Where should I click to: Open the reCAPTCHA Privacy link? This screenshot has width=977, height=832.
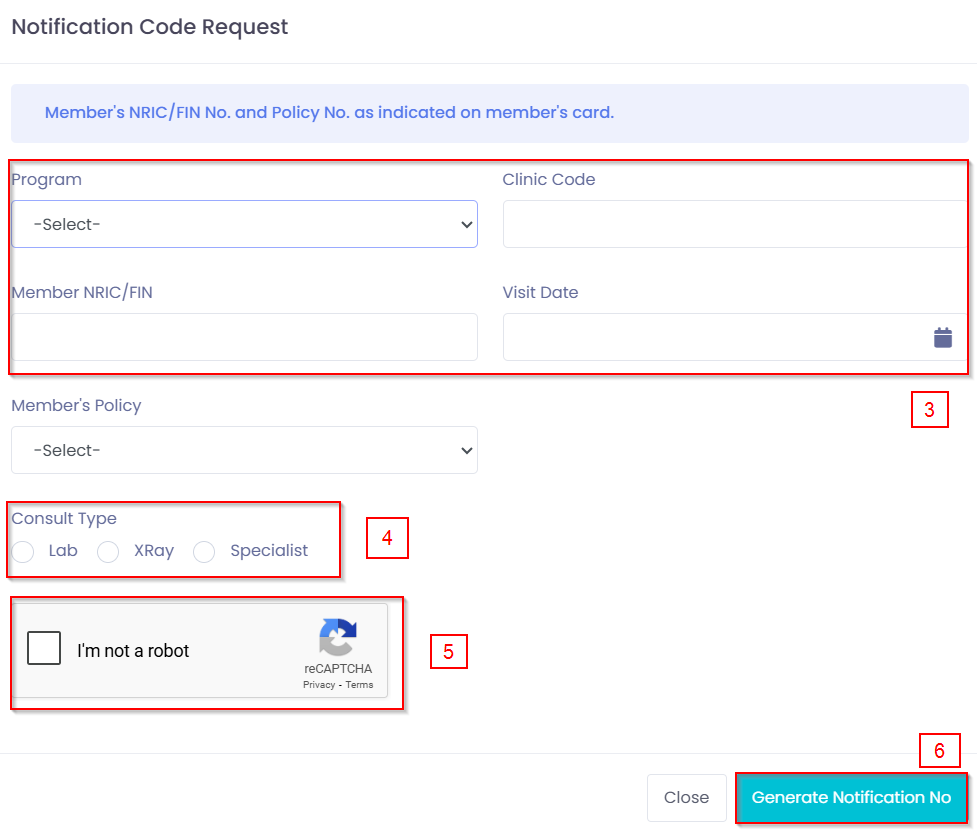pos(318,684)
